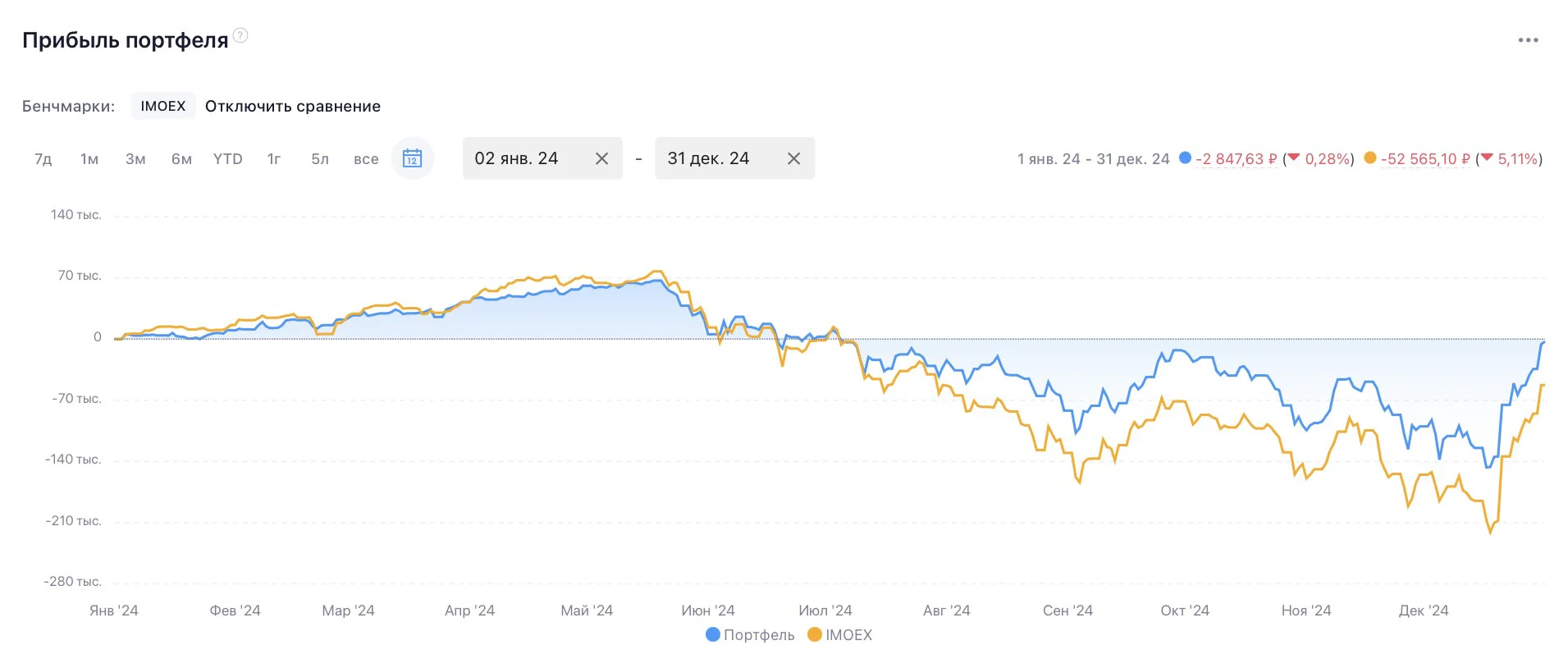Click the help question mark icon
Image resolution: width=1568 pixels, height=668 pixels.
(x=240, y=35)
